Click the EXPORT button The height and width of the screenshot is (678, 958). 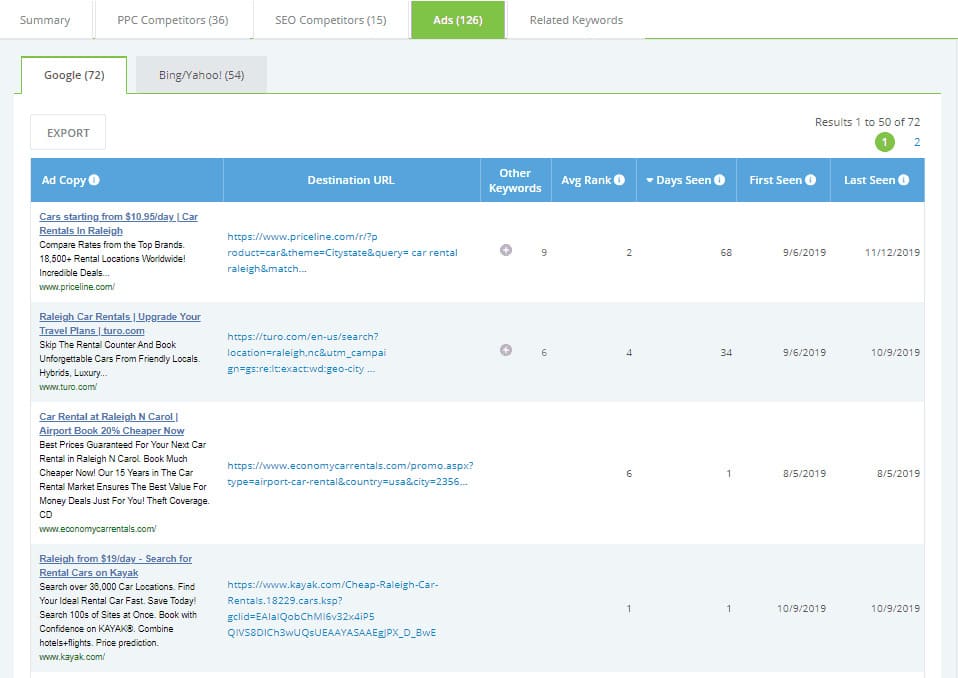pyautogui.click(x=68, y=133)
